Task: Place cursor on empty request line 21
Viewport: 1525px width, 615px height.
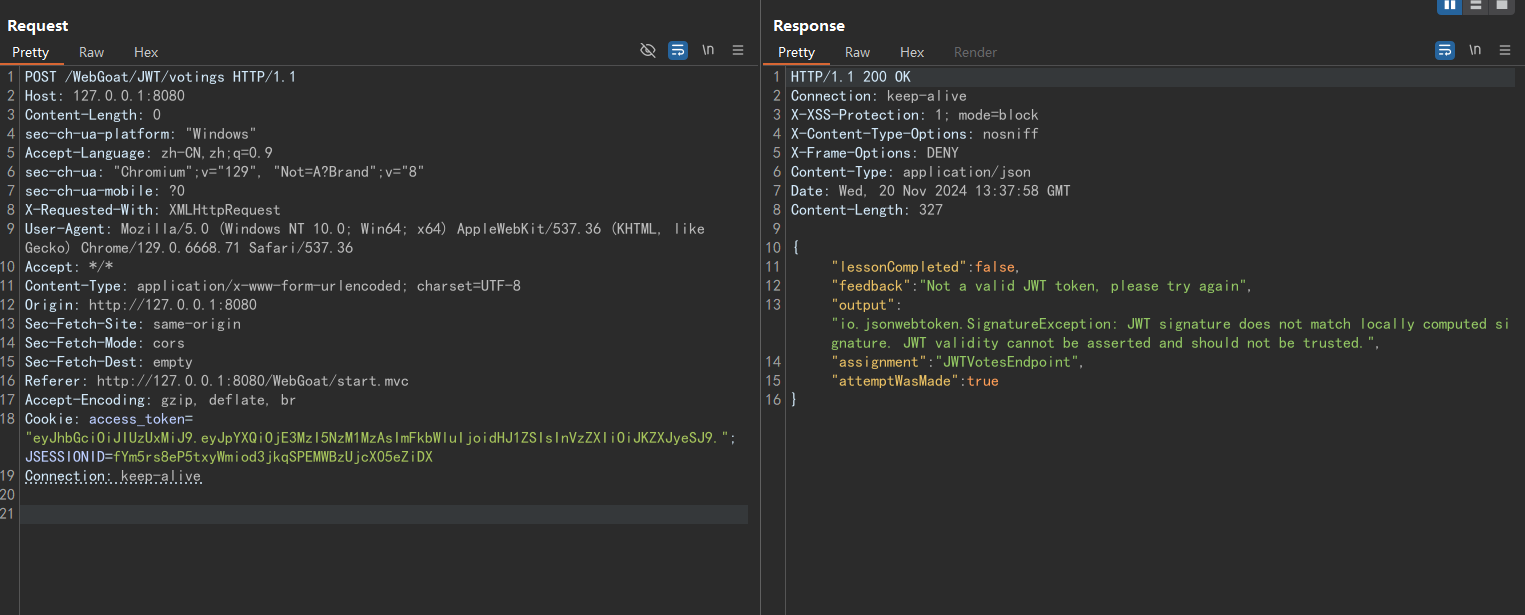Action: coord(384,514)
